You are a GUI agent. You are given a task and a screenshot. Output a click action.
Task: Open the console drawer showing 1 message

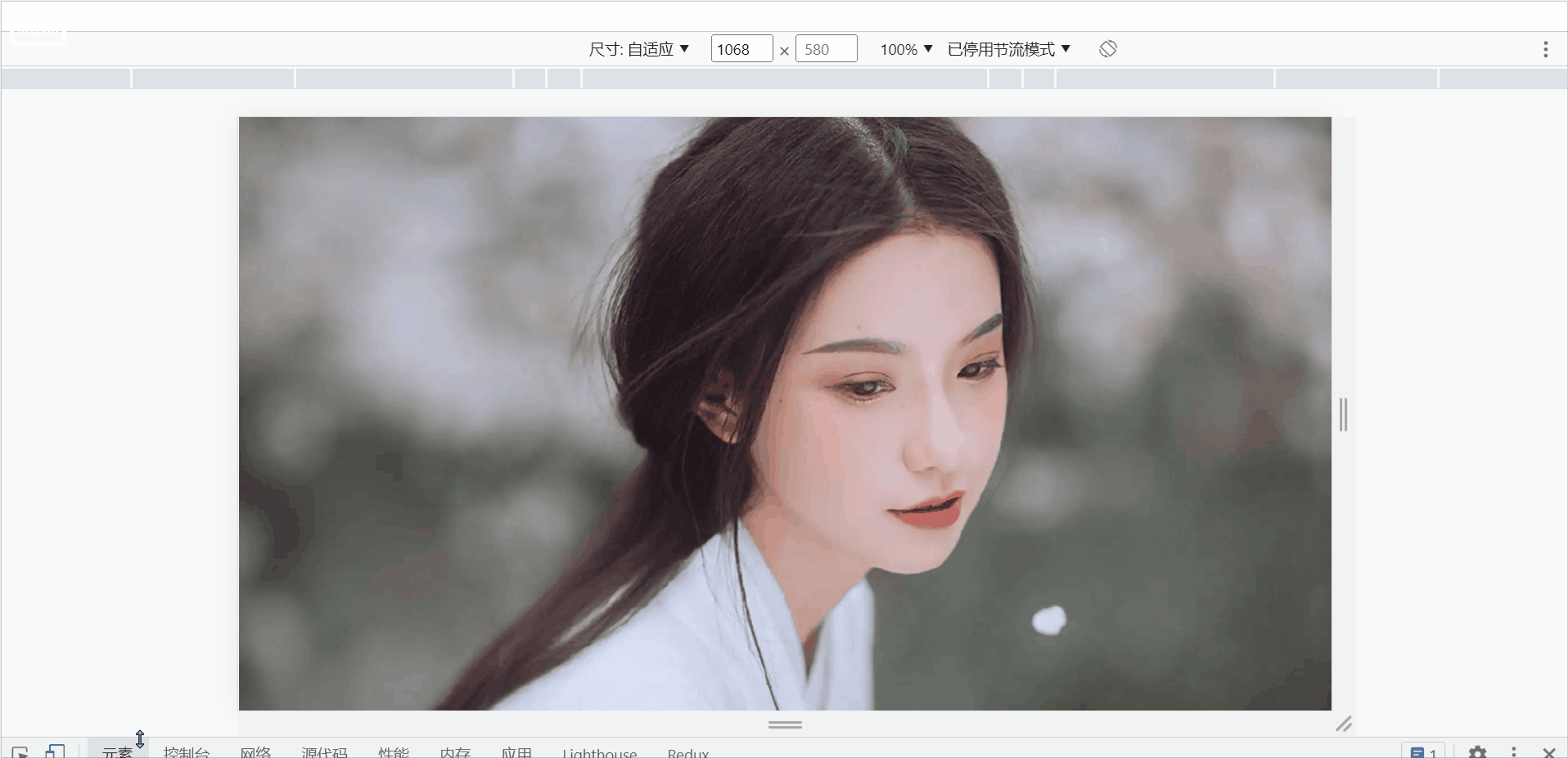tap(1422, 752)
